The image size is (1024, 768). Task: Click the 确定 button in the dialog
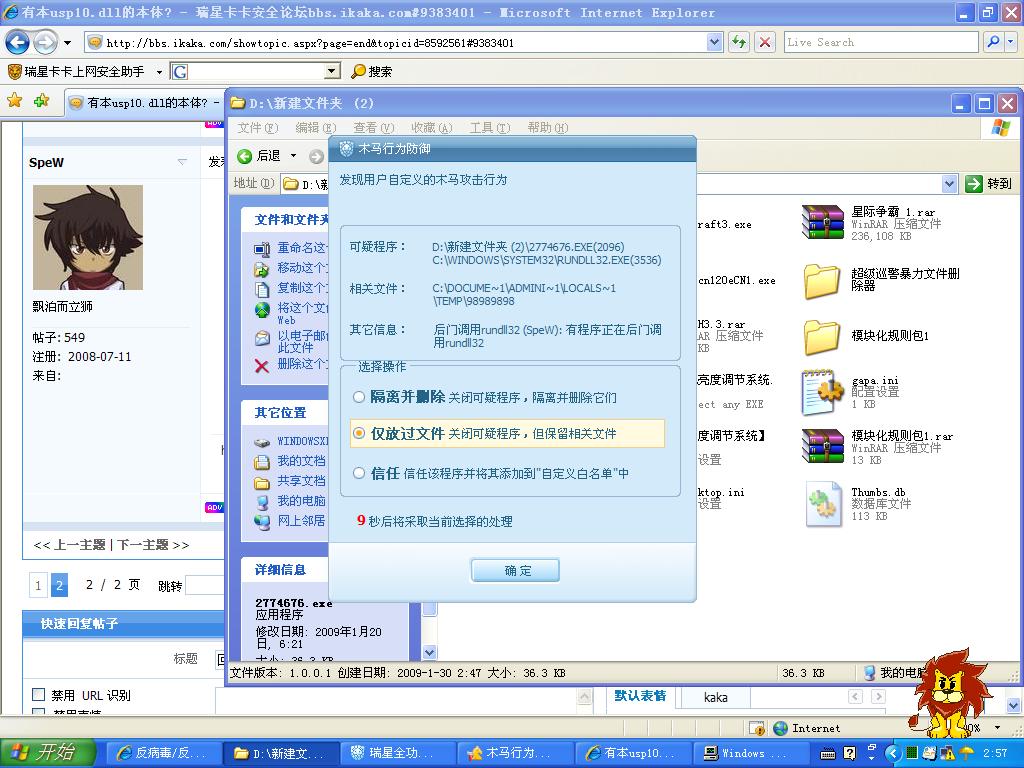515,570
